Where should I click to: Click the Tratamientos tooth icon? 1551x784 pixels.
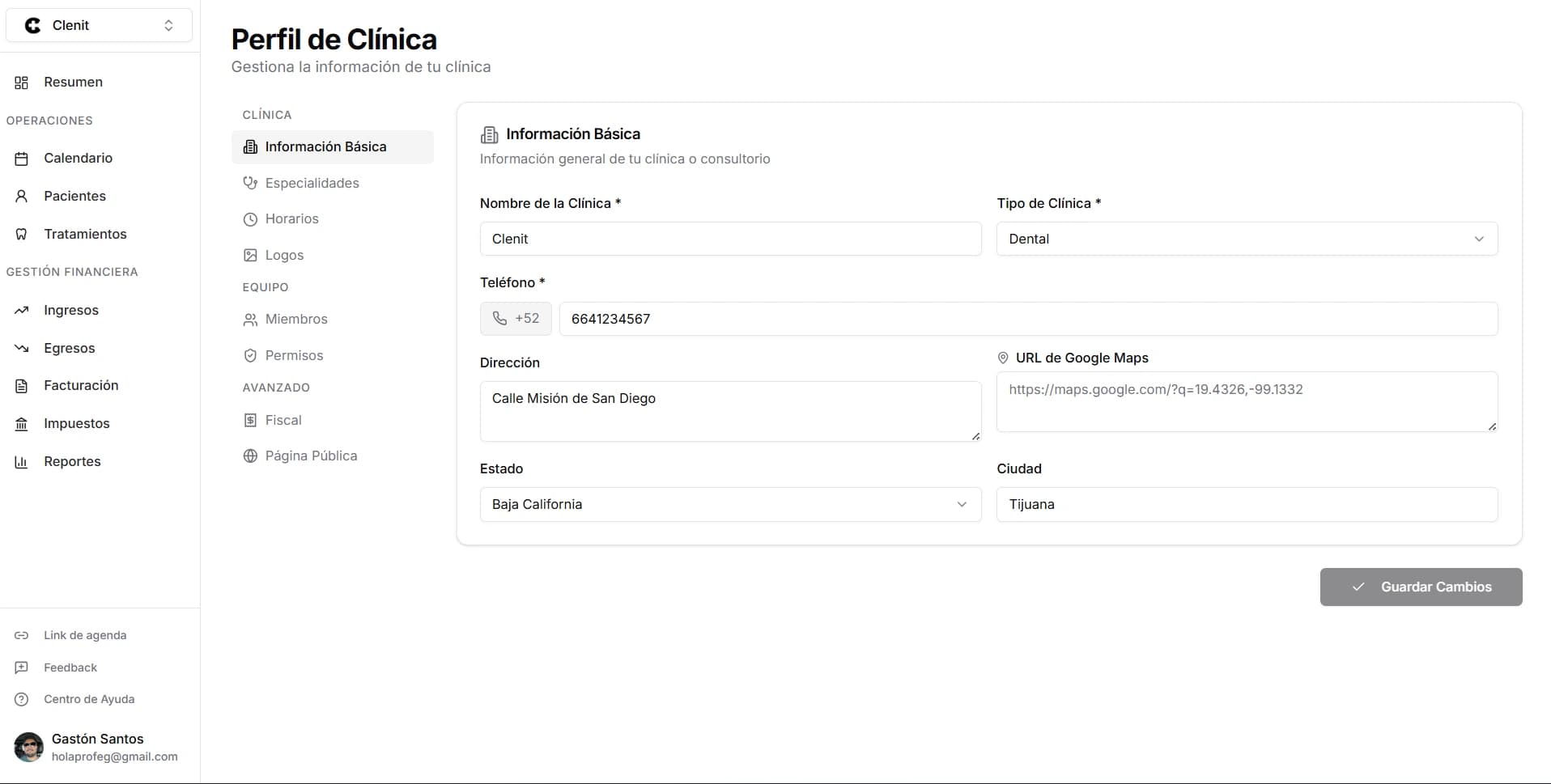22,235
